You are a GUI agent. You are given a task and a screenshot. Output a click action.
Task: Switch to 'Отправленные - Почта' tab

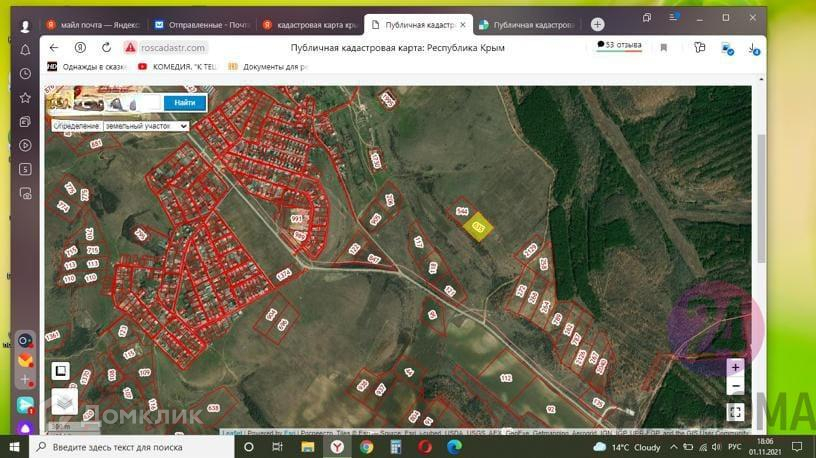[x=202, y=24]
